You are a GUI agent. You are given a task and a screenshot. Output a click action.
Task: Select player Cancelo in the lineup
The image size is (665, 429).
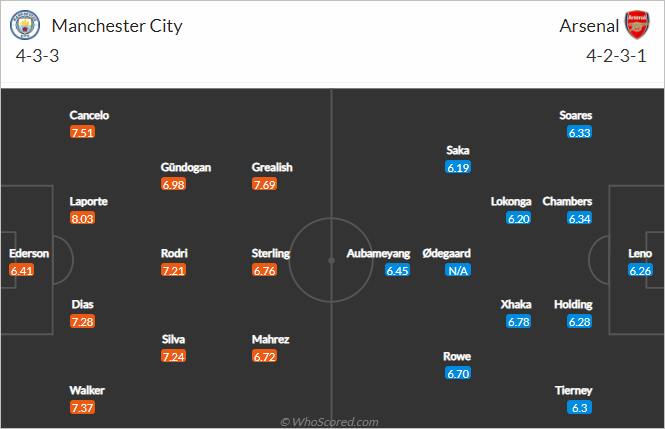(x=89, y=115)
